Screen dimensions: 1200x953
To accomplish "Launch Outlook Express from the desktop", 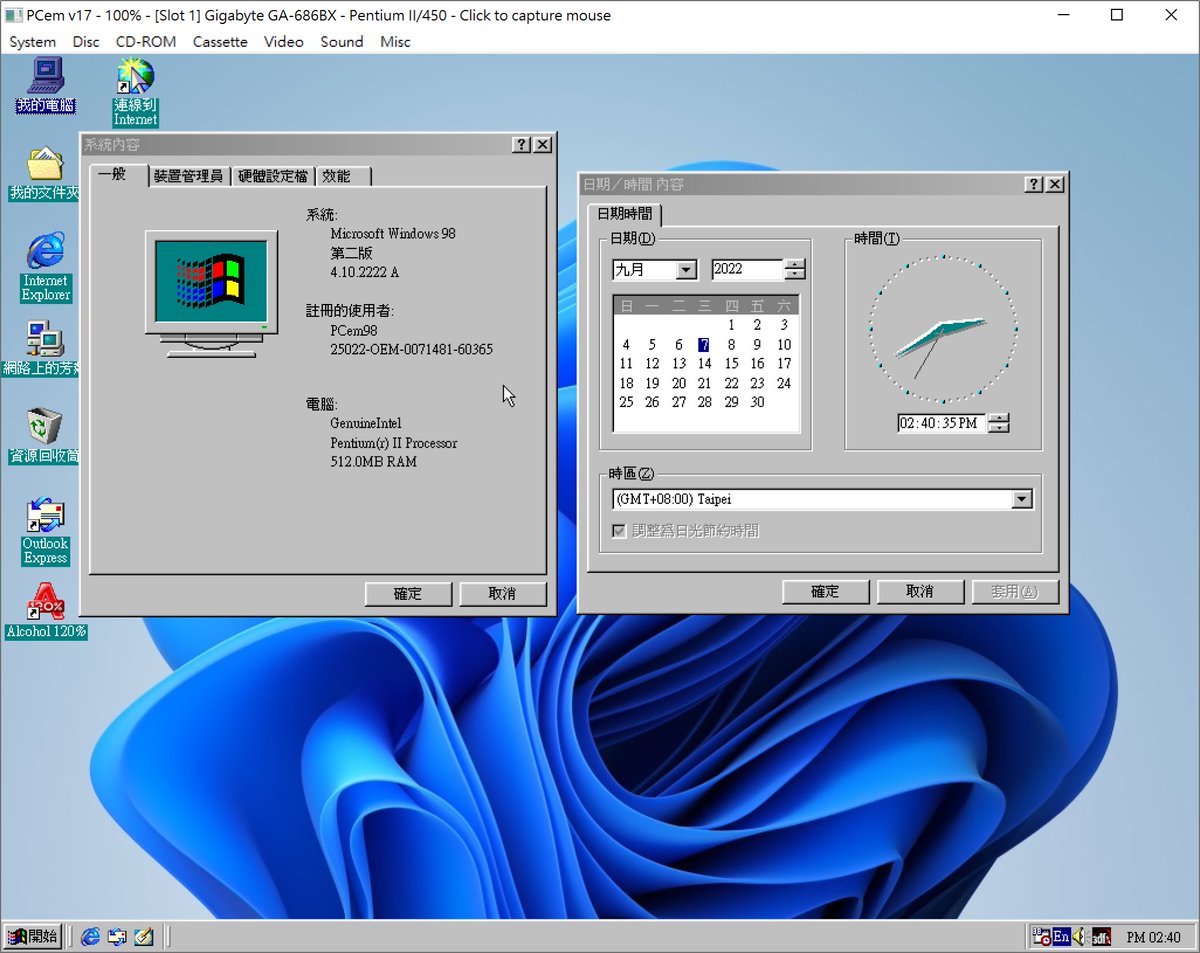I will [46, 531].
